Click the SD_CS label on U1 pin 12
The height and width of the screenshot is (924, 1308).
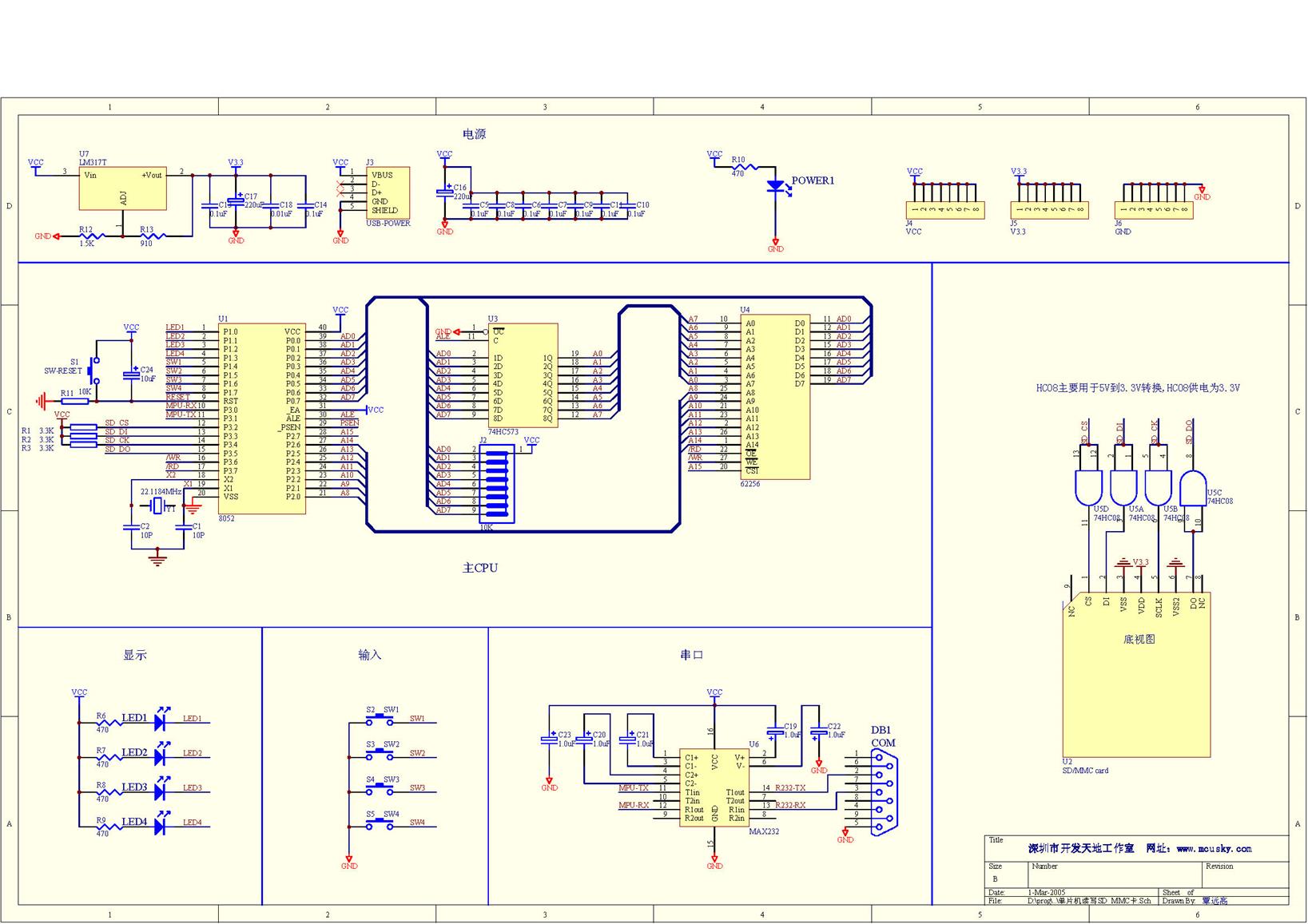coord(117,422)
